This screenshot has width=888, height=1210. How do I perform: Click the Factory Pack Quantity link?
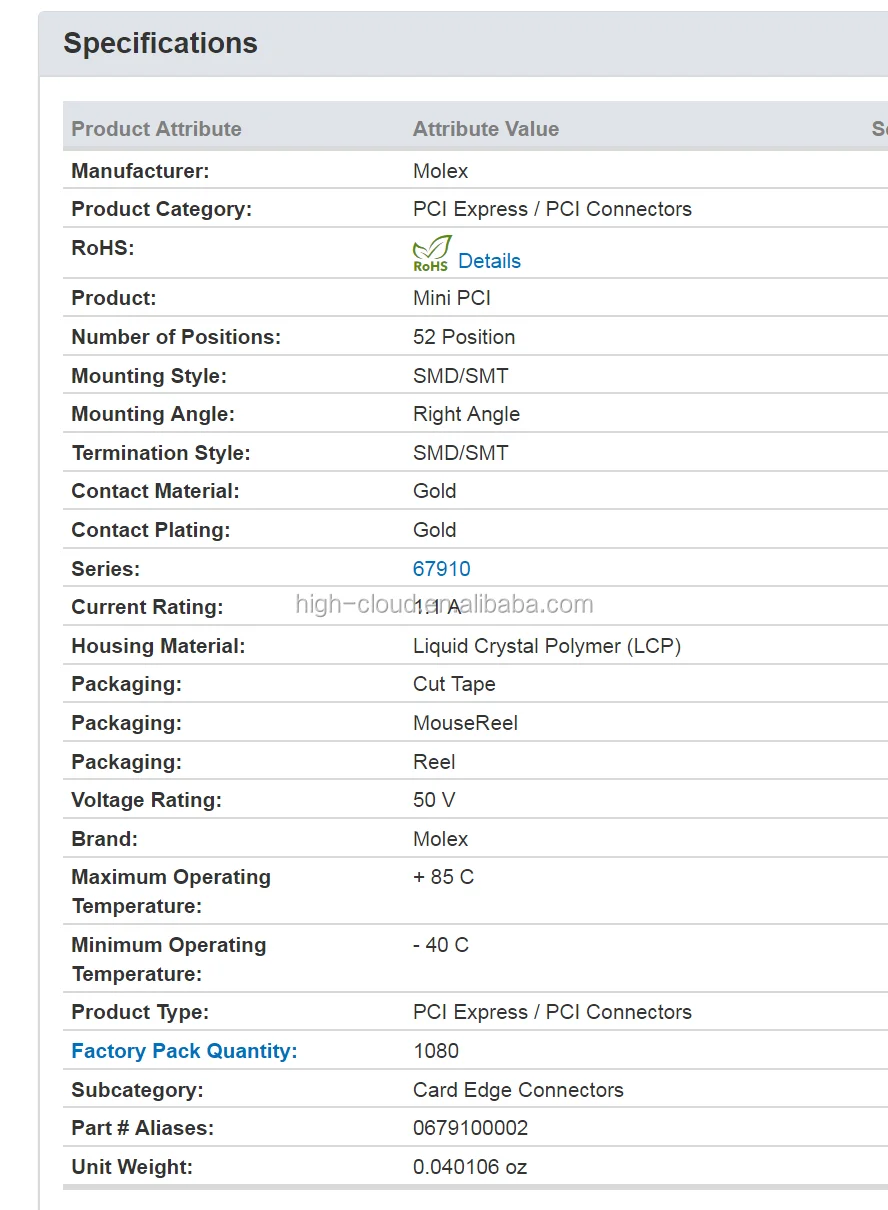coord(184,1051)
